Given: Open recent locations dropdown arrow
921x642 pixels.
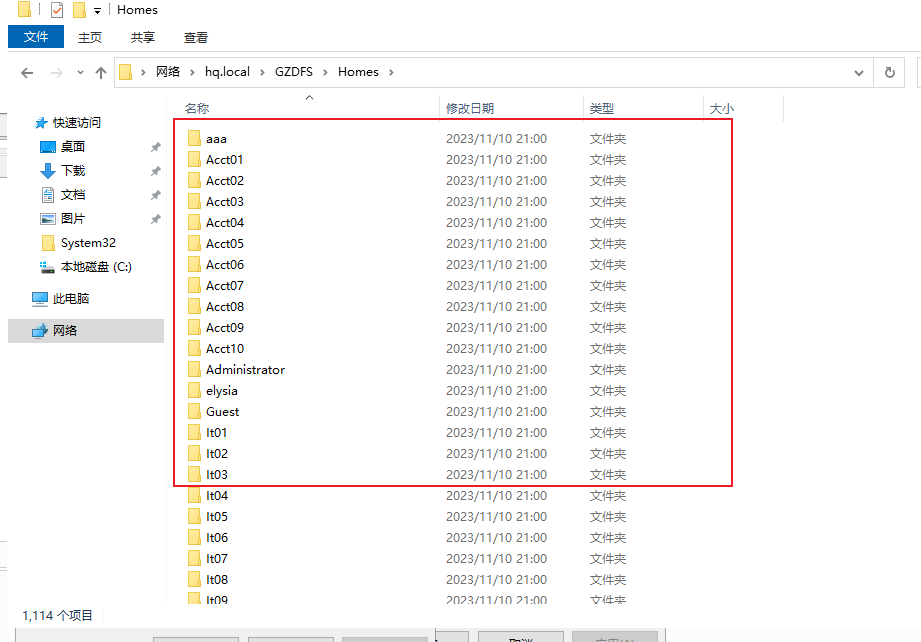Looking at the screenshot, I should pos(80,73).
